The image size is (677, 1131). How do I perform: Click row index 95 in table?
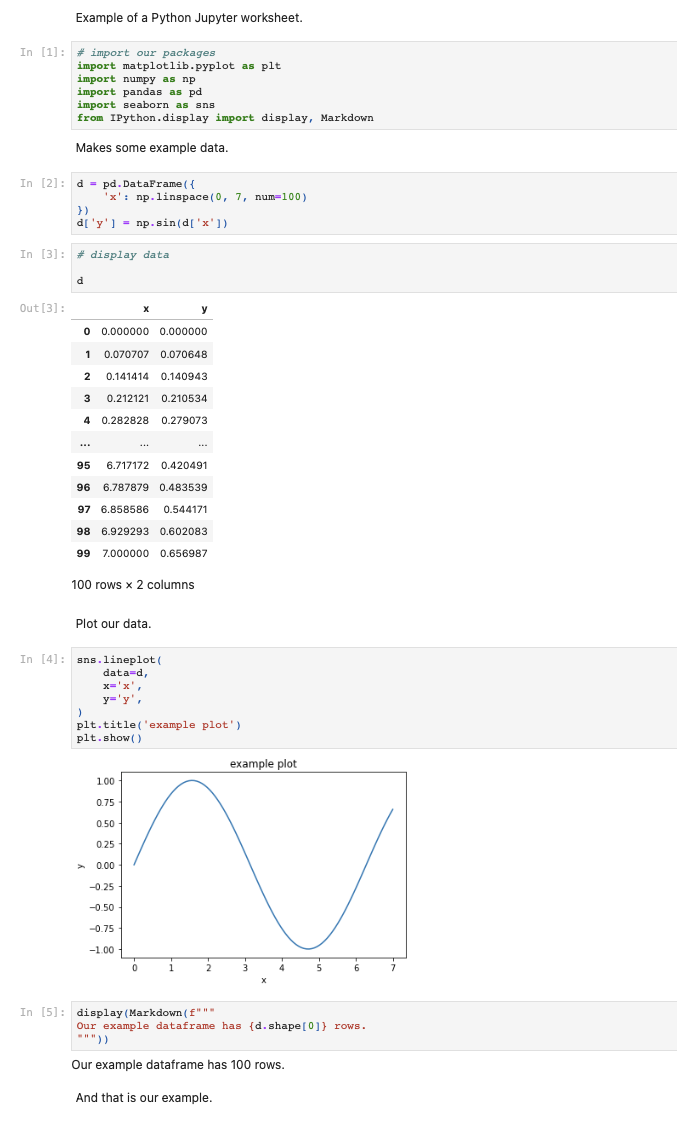[x=84, y=465]
